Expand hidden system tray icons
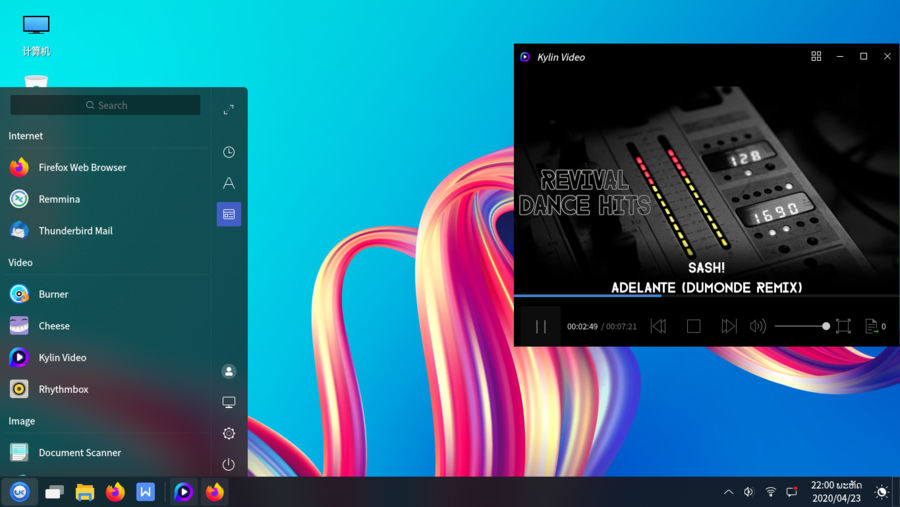This screenshot has width=900, height=507. (x=728, y=492)
